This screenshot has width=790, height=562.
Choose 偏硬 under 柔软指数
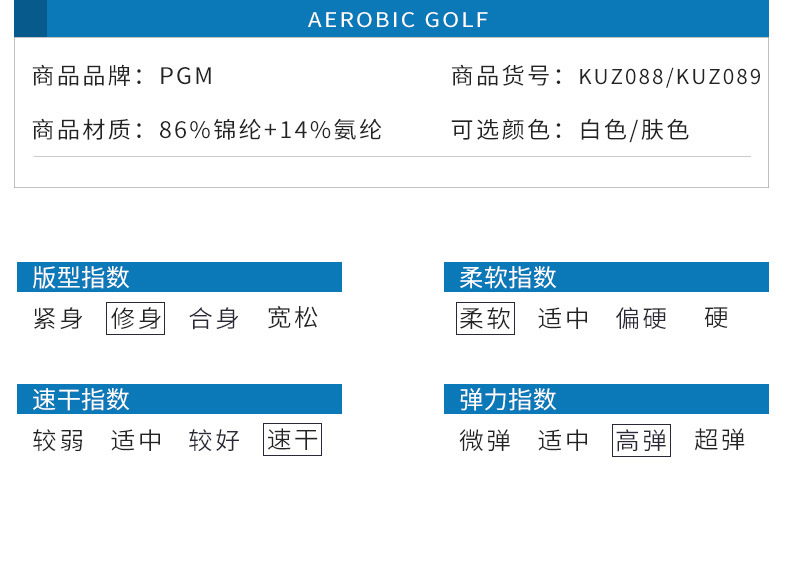[641, 319]
